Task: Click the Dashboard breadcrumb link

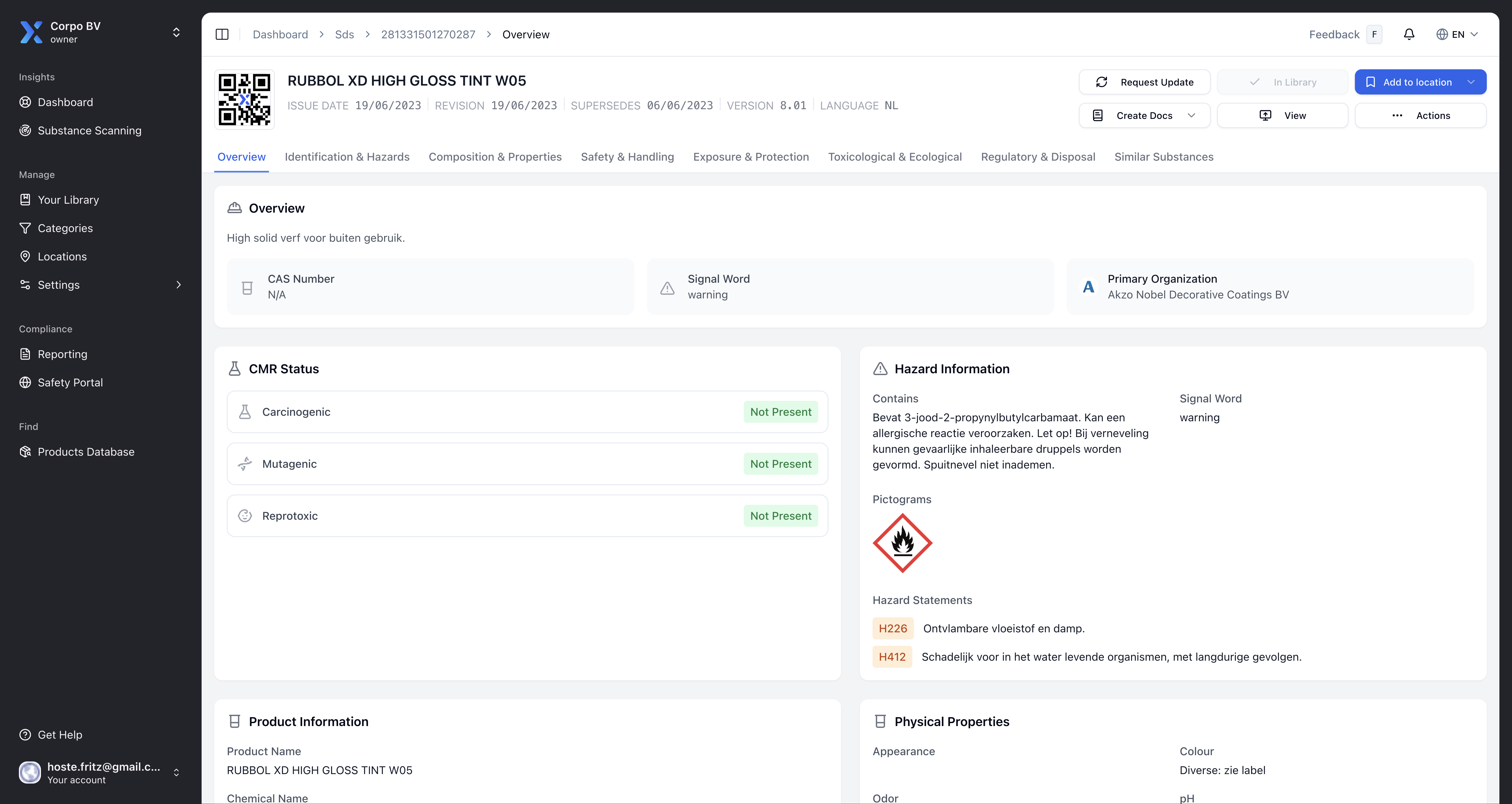Action: [280, 35]
